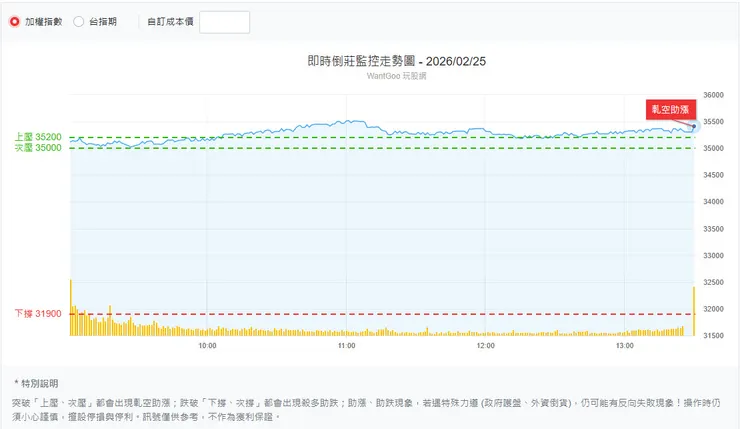Click the 31500 price axis label
Image resolution: width=740 pixels, height=429 pixels.
pos(714,336)
